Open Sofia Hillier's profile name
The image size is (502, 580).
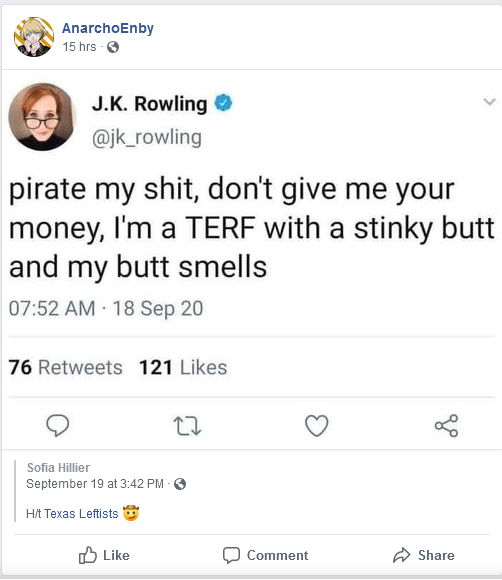point(58,468)
